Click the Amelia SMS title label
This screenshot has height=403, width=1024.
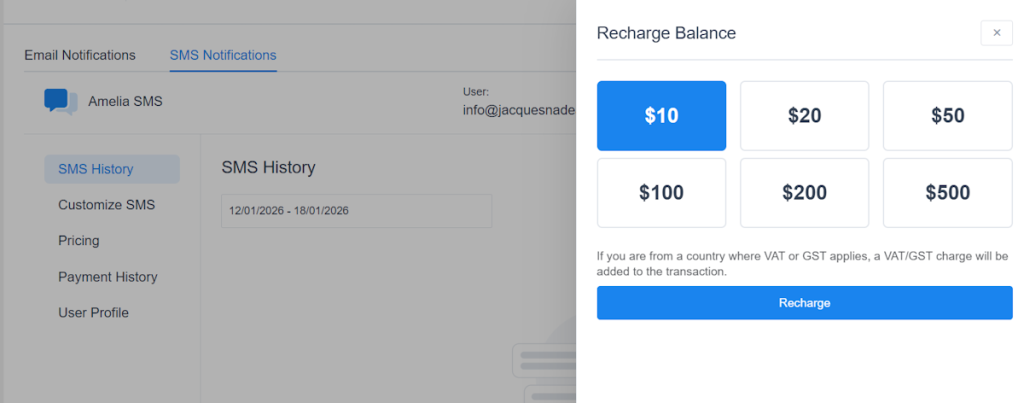(x=125, y=101)
